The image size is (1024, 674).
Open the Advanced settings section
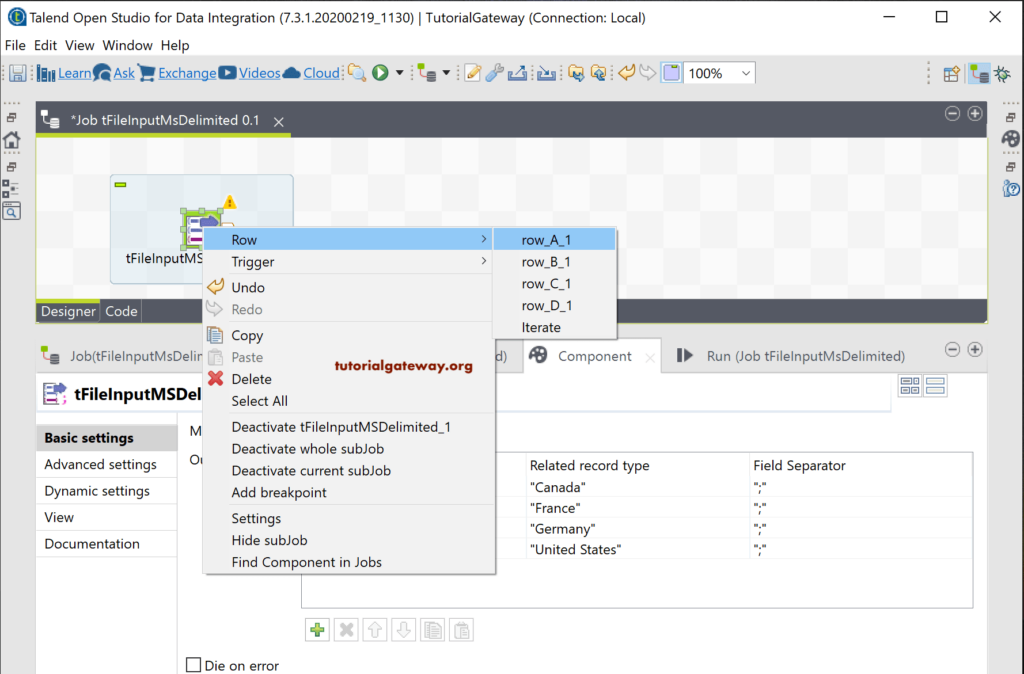click(x=106, y=464)
